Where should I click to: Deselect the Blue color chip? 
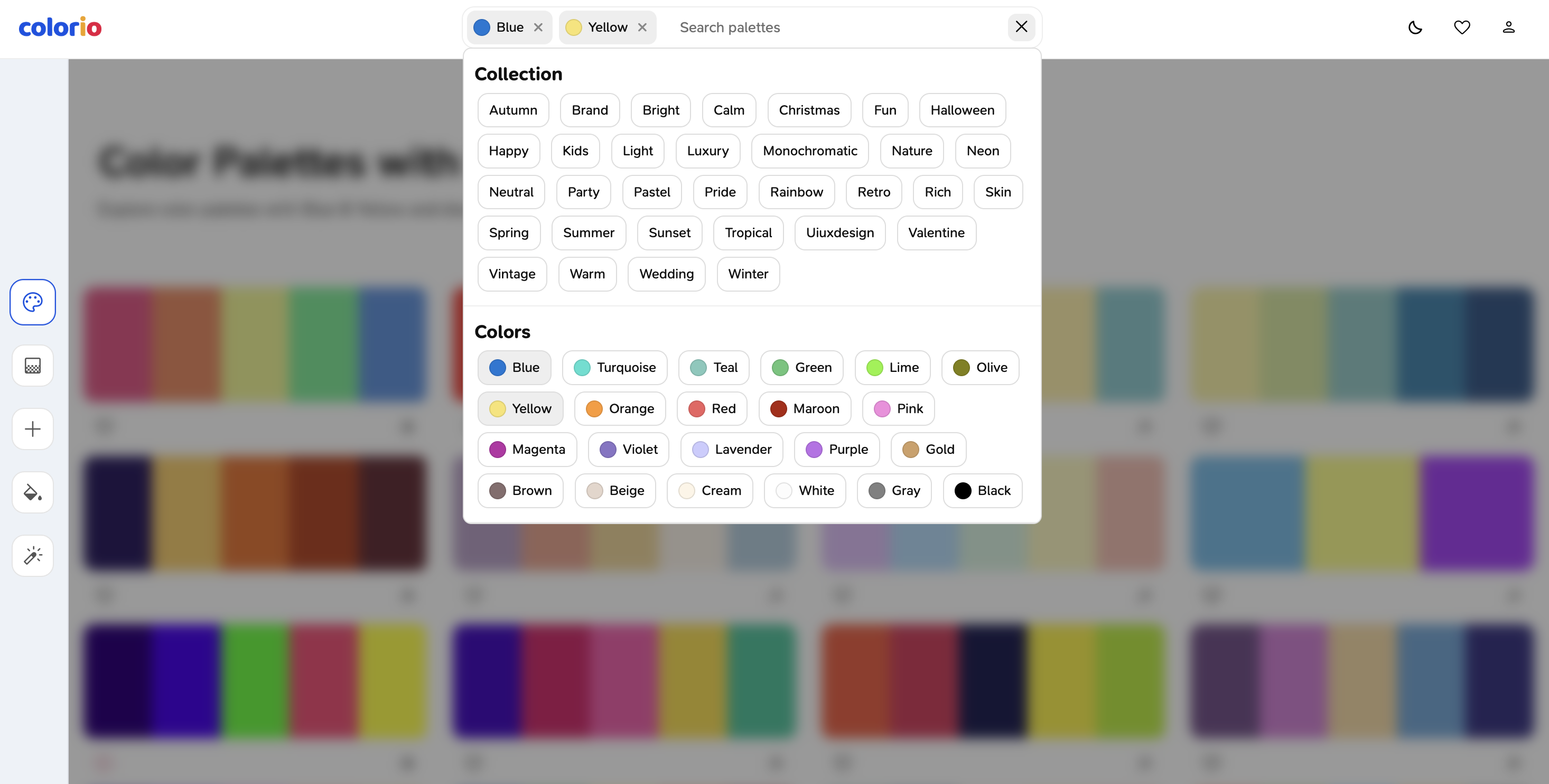pos(514,367)
